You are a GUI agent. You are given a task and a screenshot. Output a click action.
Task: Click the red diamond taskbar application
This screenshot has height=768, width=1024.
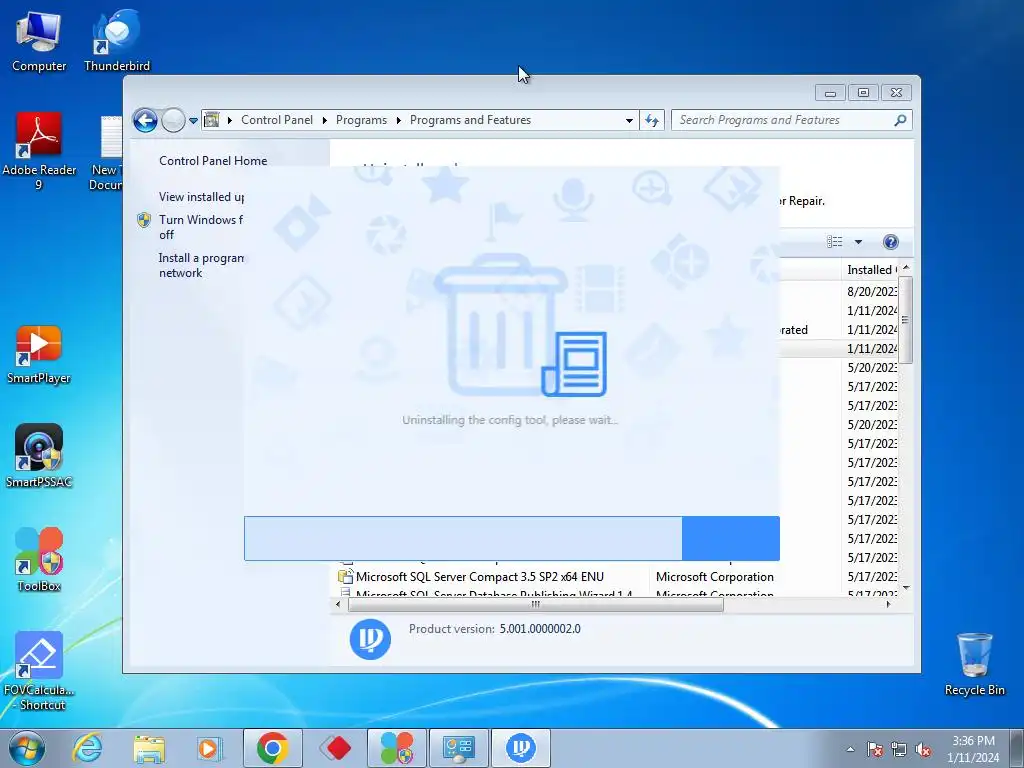coord(335,748)
